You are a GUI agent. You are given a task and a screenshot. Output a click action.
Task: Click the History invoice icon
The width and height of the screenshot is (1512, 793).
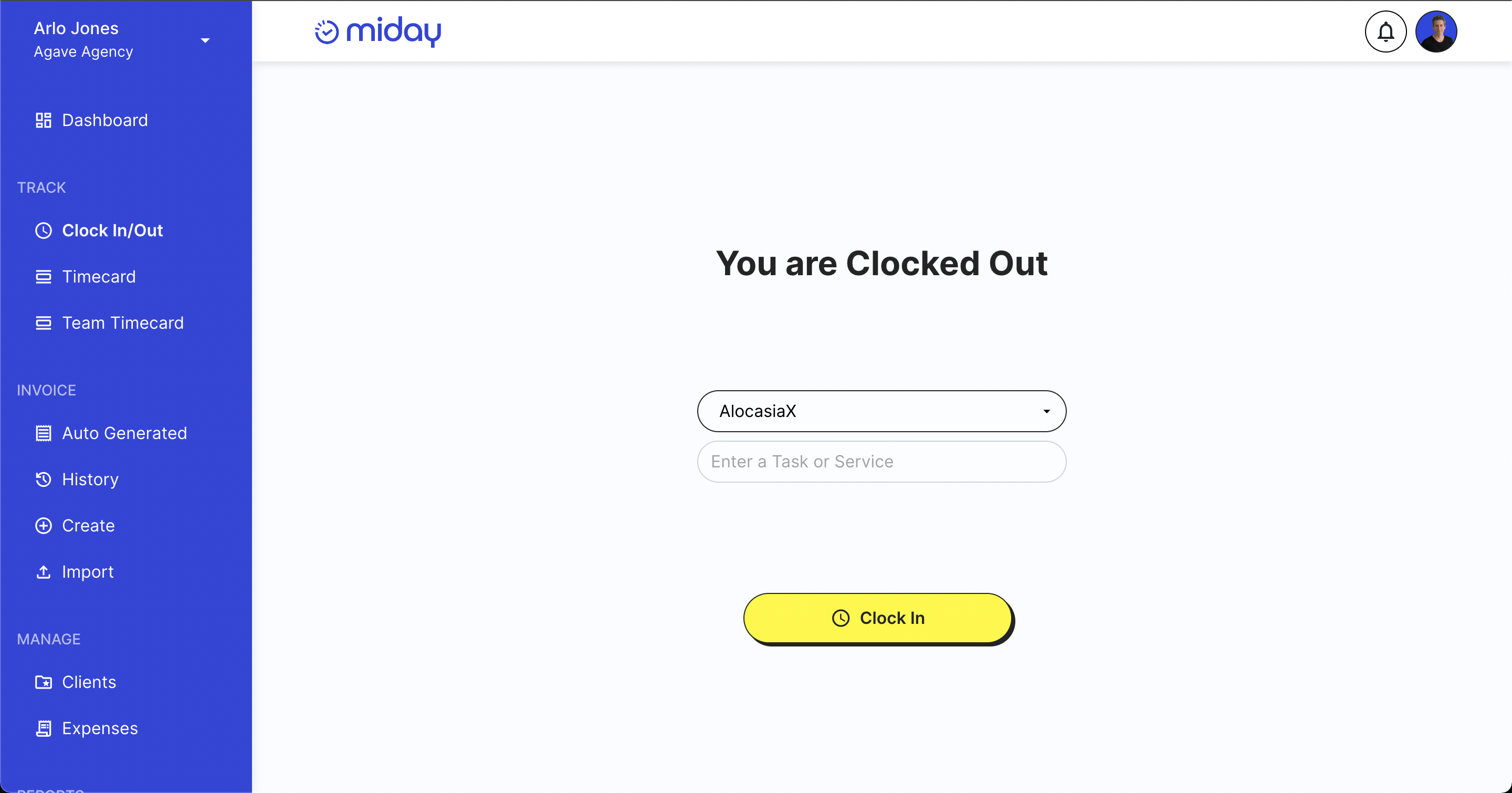[x=44, y=479]
